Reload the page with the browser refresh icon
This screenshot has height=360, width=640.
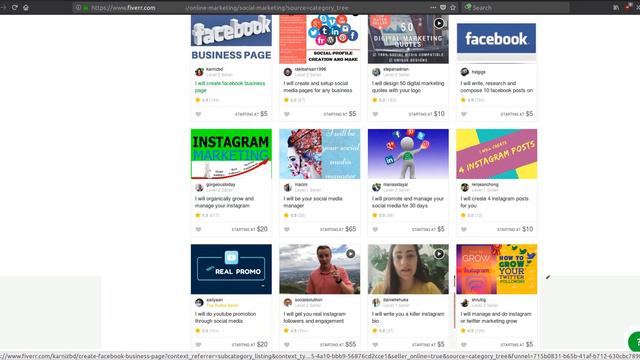[15, 7]
